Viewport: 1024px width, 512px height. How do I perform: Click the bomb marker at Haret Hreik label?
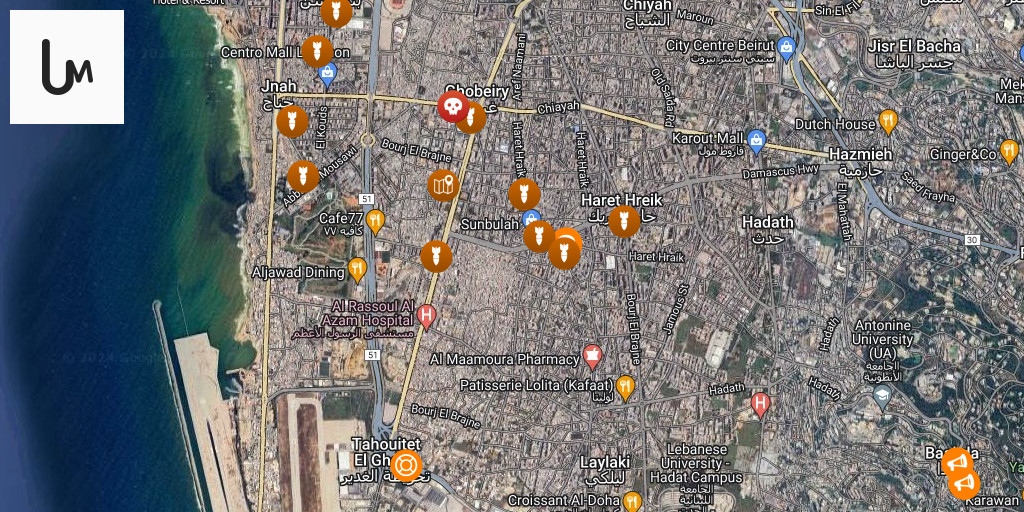[624, 221]
